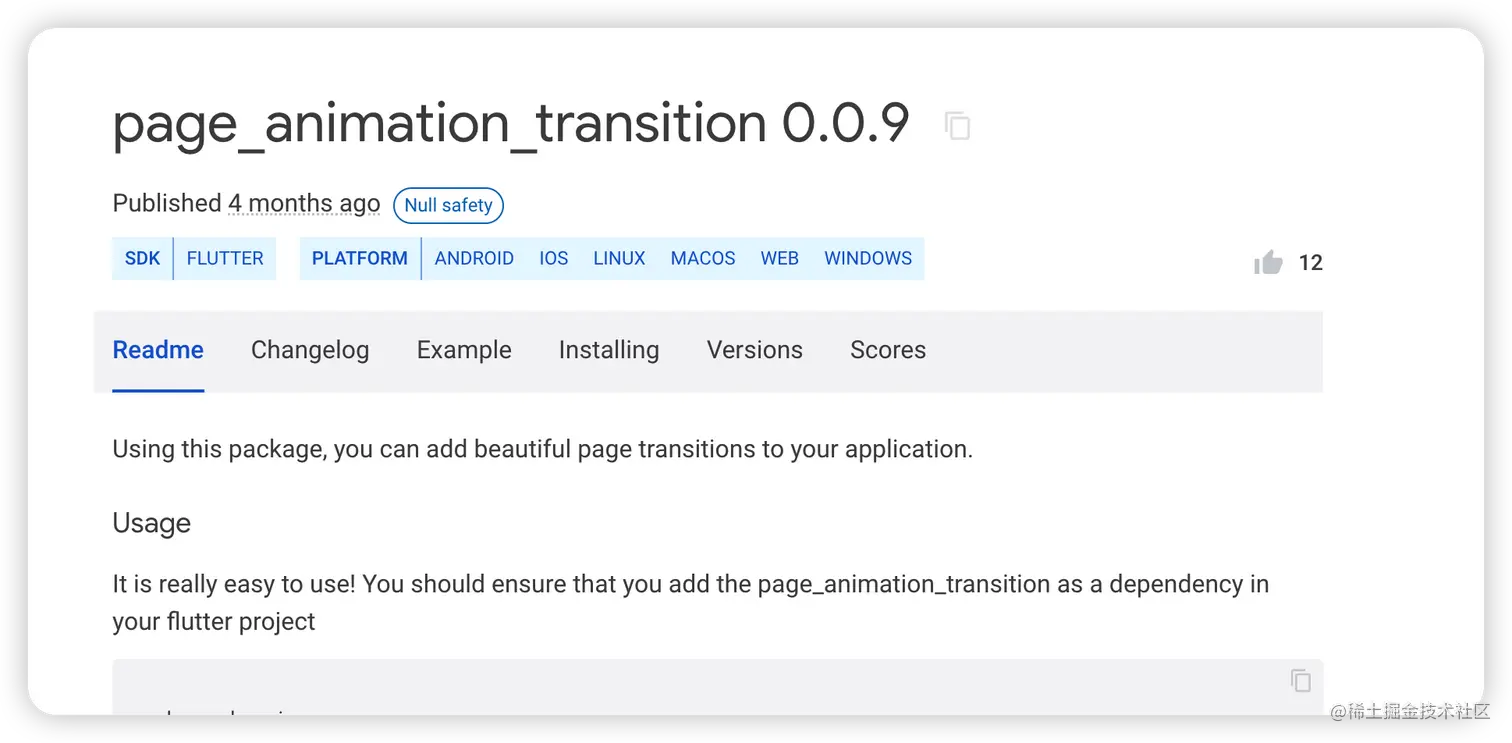Image resolution: width=1512 pixels, height=743 pixels.
Task: View the Versions tab
Action: 755,350
